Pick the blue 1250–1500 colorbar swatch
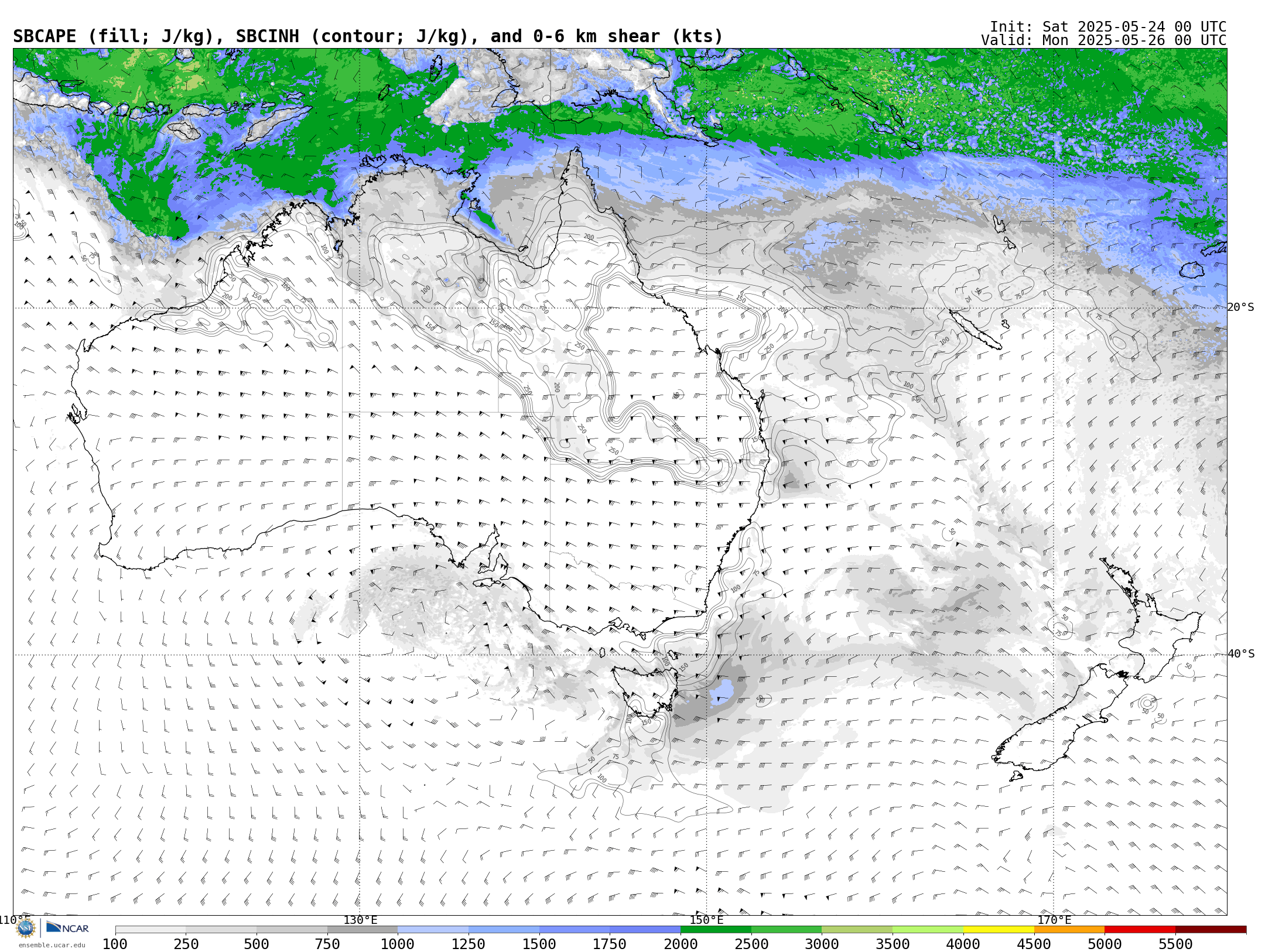This screenshot has height=952, width=1265. click(504, 930)
